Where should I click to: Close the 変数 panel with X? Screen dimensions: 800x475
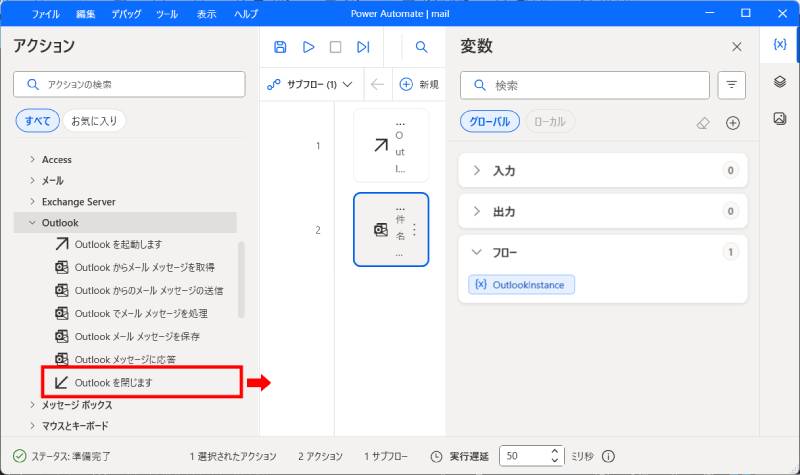[737, 47]
